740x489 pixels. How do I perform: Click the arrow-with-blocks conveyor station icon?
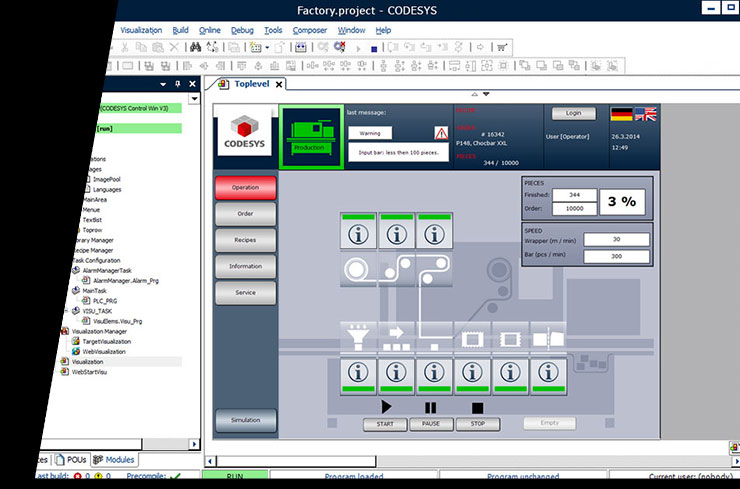tap(396, 337)
